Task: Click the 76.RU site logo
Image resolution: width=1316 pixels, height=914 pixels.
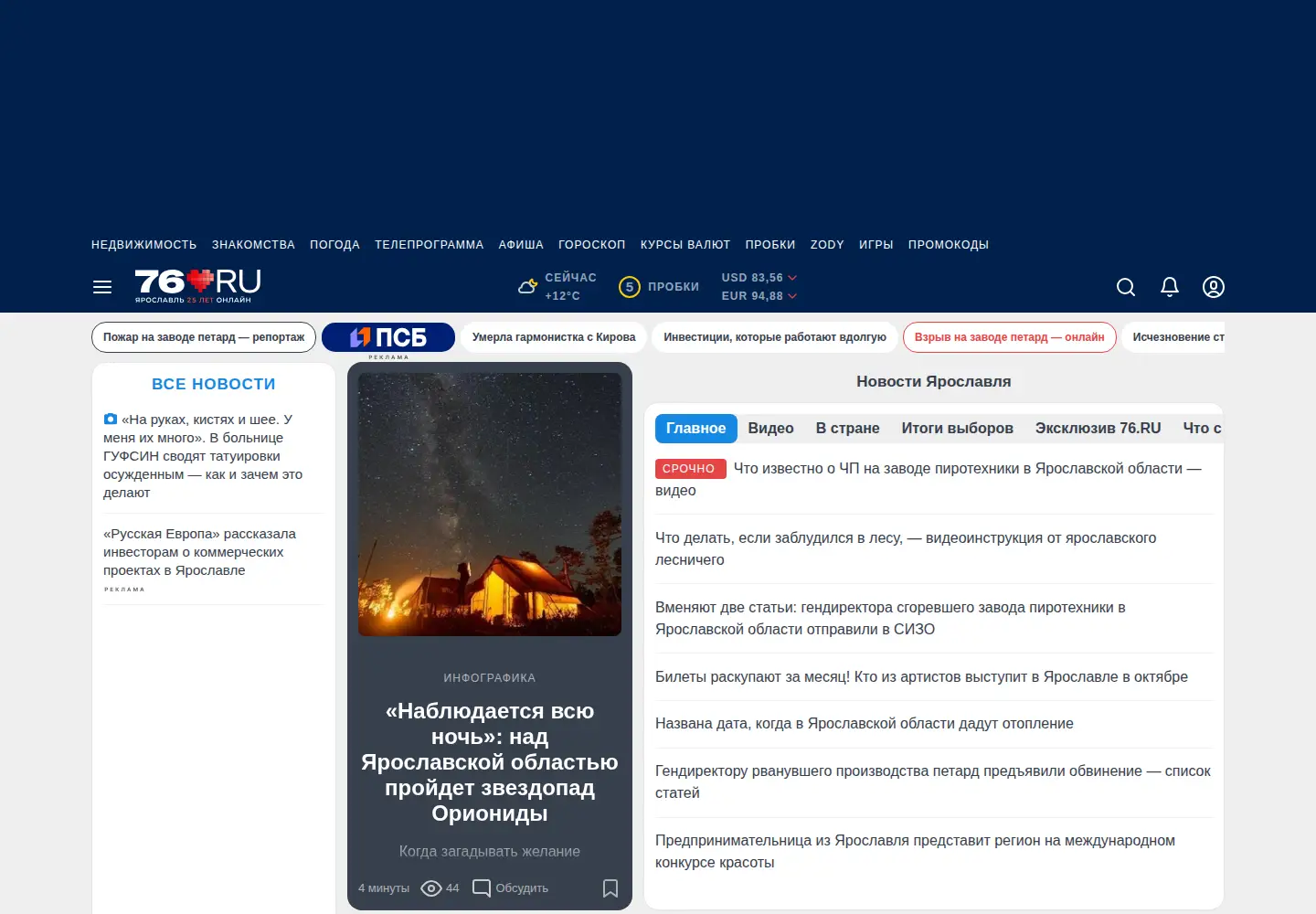Action: [197, 286]
